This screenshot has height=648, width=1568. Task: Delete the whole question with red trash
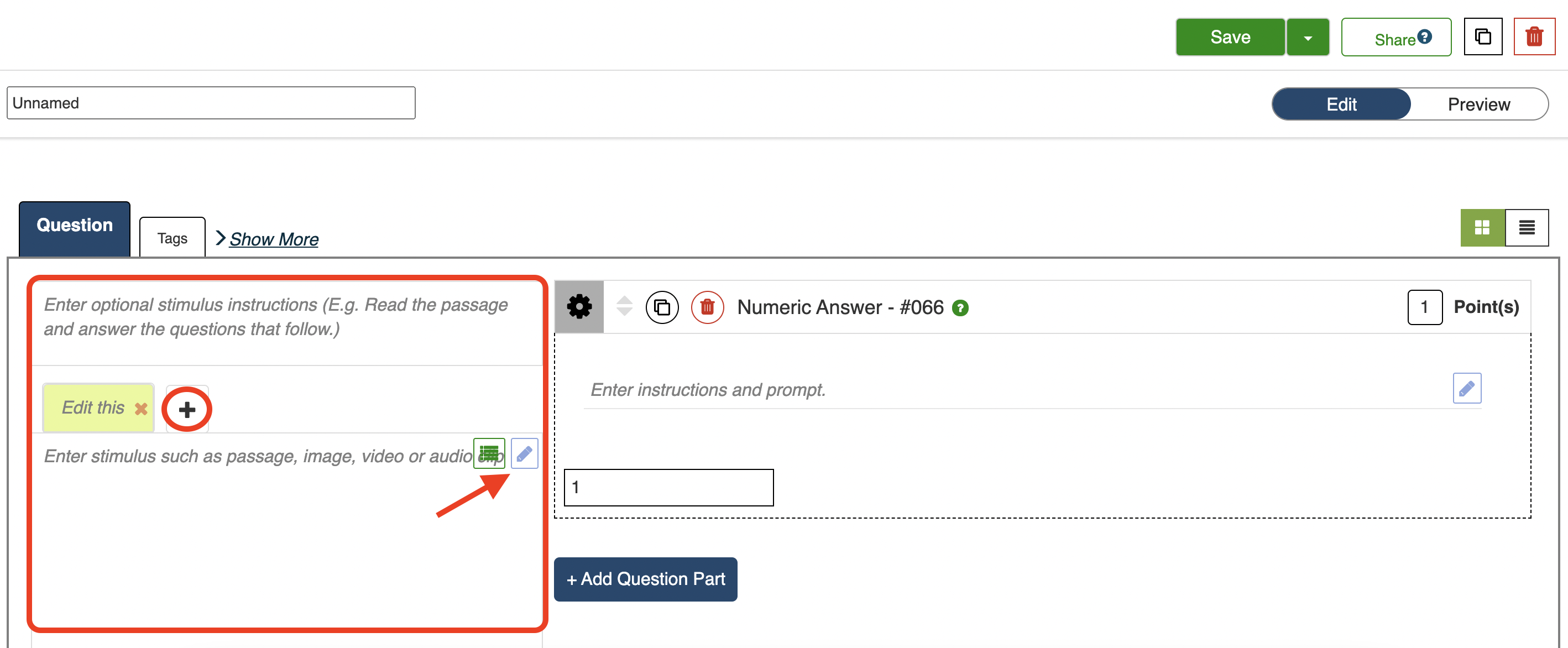[x=1534, y=37]
